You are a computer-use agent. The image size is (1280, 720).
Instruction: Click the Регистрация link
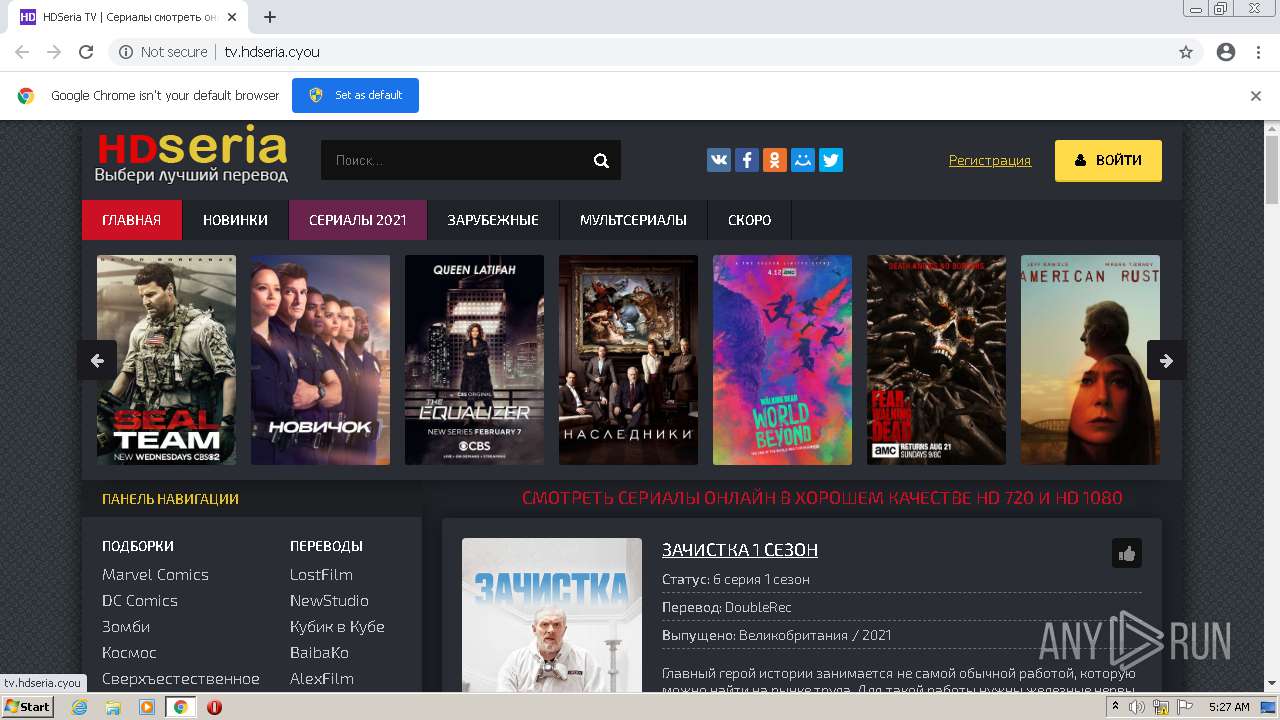(x=990, y=160)
